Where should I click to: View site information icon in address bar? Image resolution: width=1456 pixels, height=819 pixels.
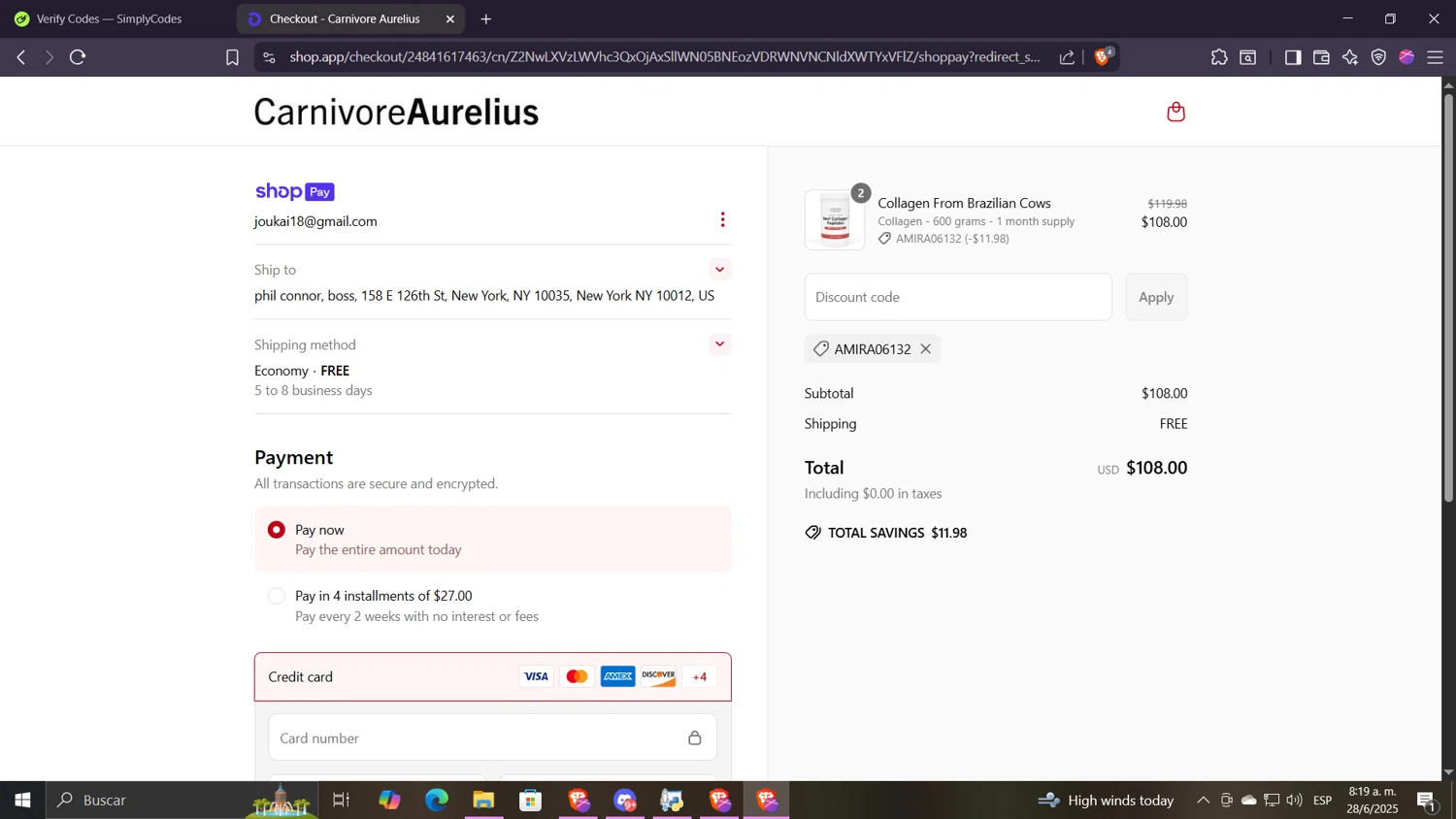point(269,57)
